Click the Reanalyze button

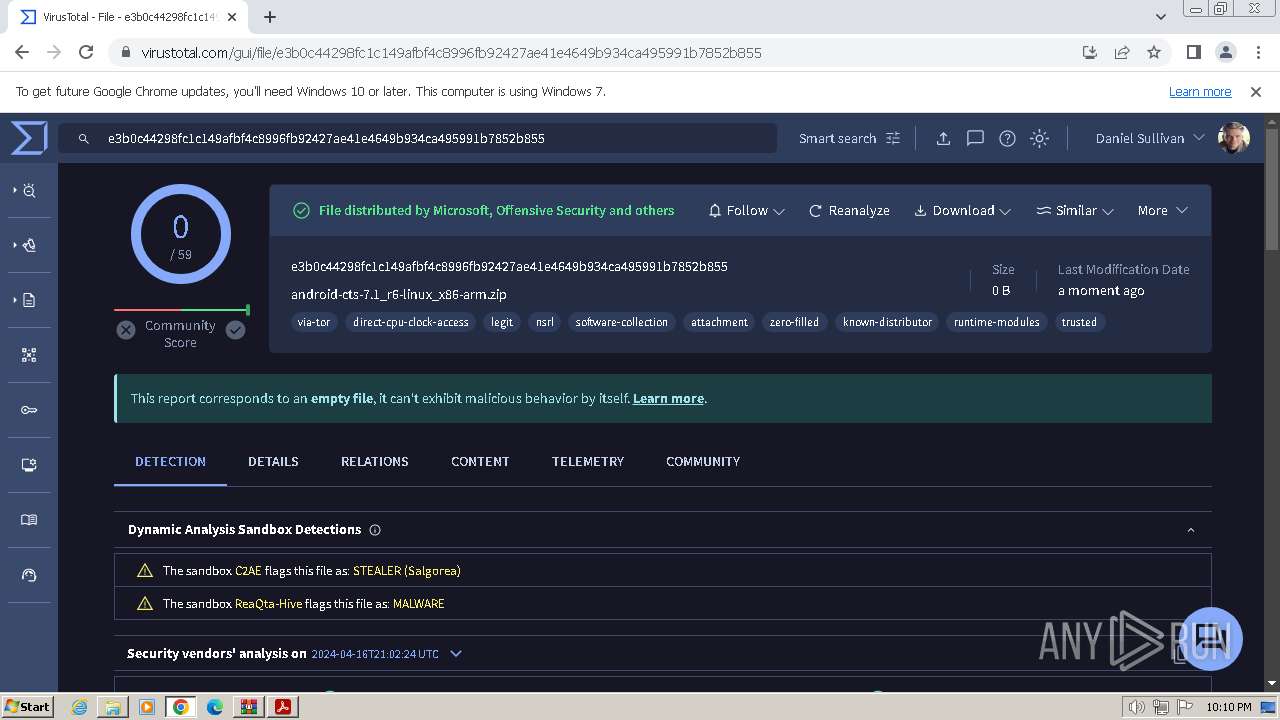click(849, 210)
